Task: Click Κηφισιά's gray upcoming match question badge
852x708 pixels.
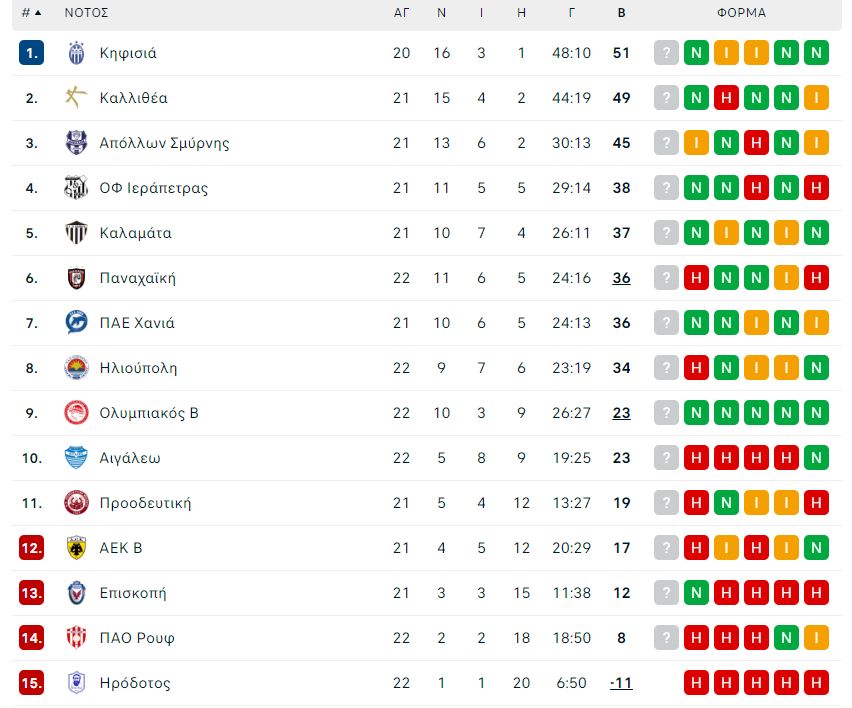Action: click(666, 53)
